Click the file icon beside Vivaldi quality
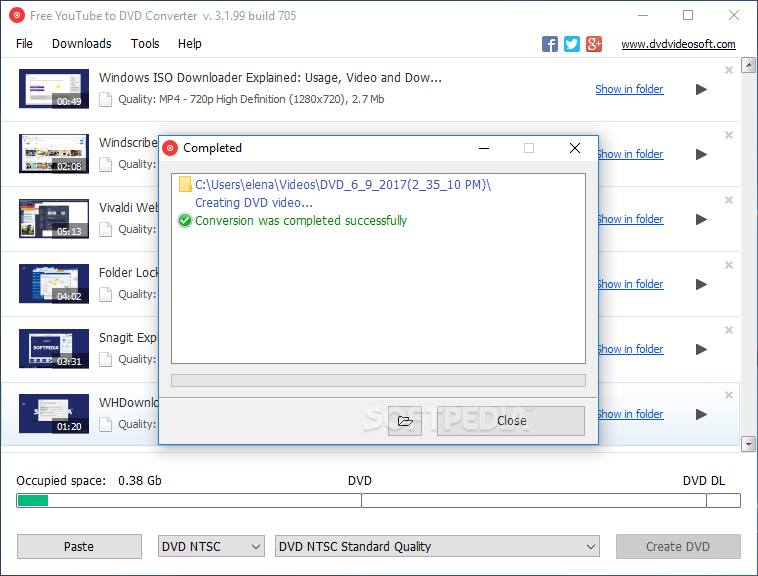 pos(105,229)
